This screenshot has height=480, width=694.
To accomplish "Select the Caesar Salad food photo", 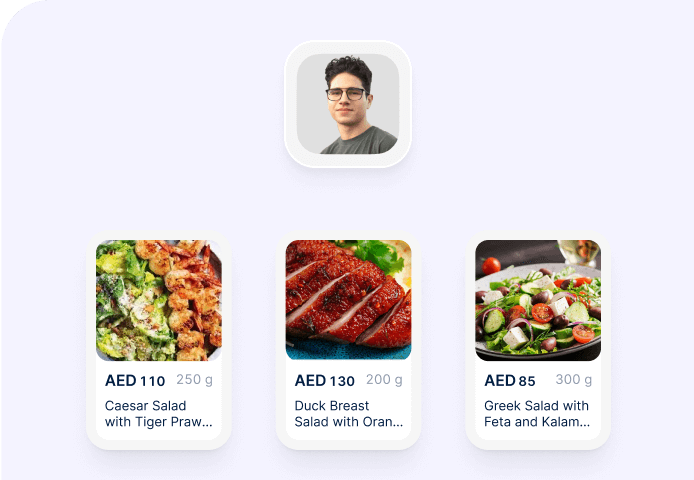I will click(159, 300).
